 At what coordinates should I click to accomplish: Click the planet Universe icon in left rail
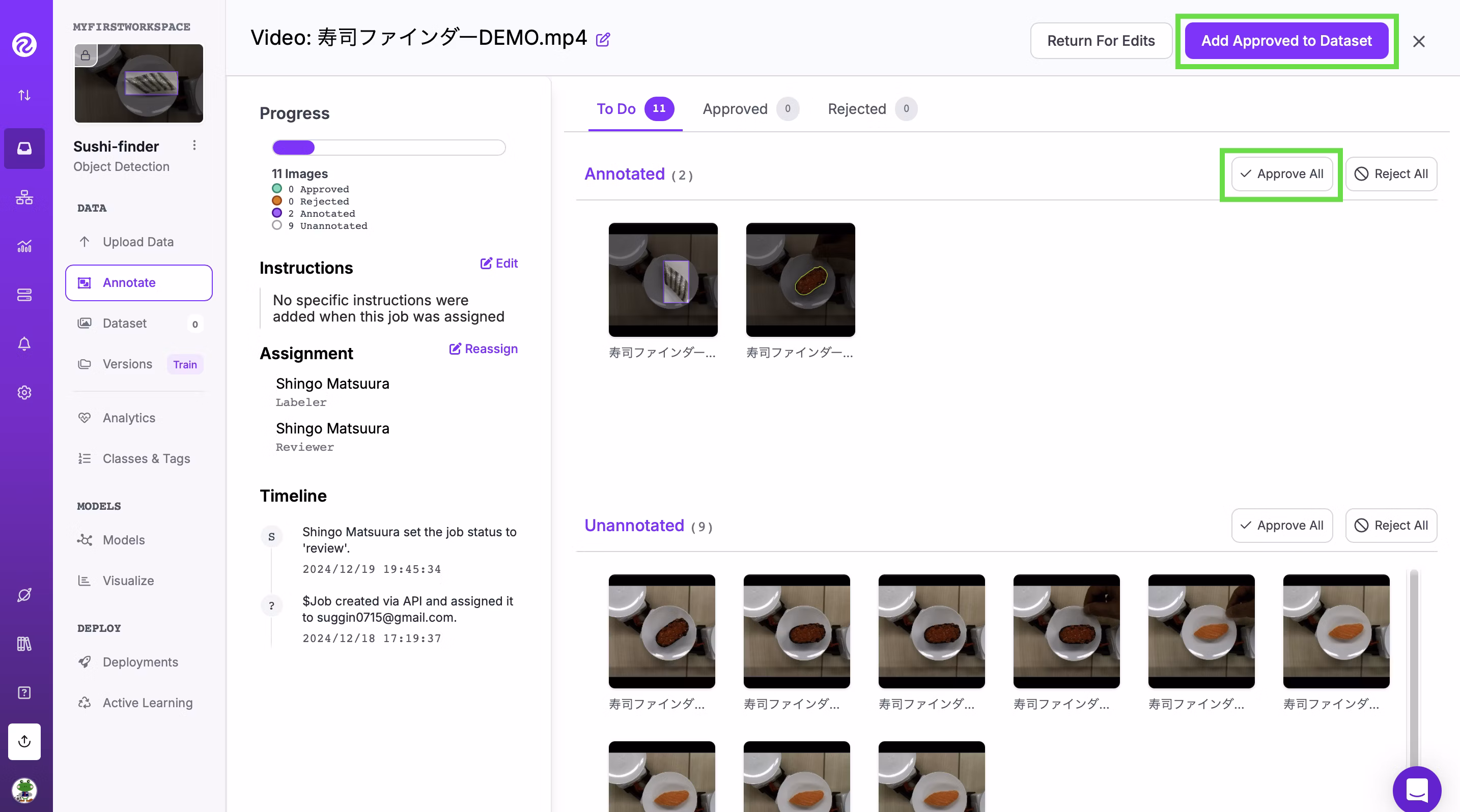click(x=24, y=595)
